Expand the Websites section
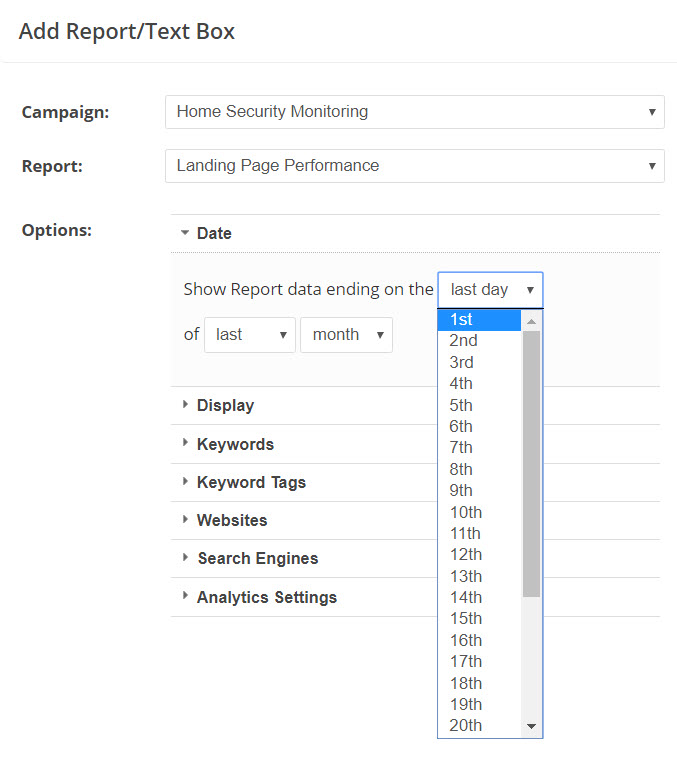The height and width of the screenshot is (773, 677). 232,520
